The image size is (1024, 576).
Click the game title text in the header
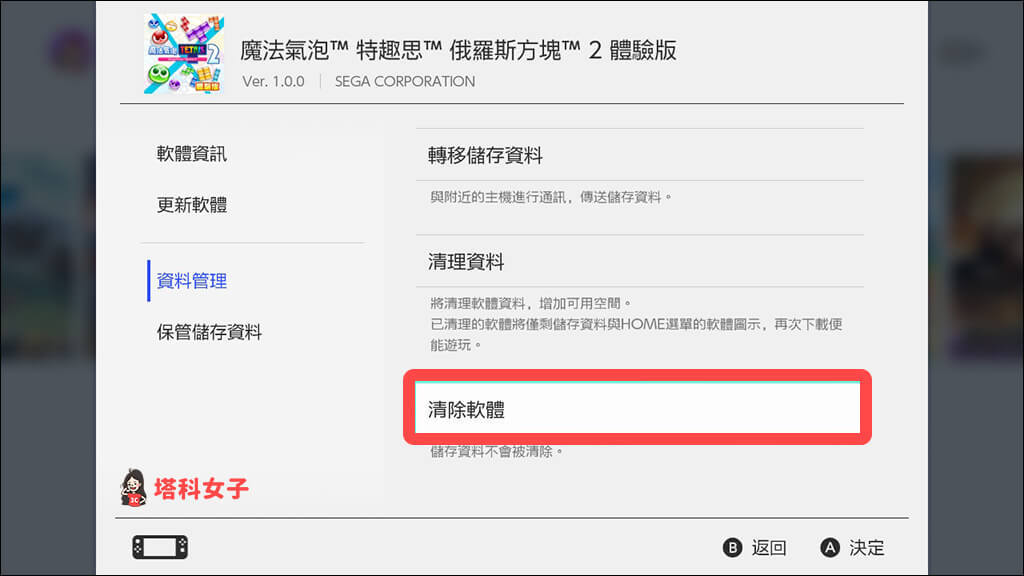(x=459, y=50)
